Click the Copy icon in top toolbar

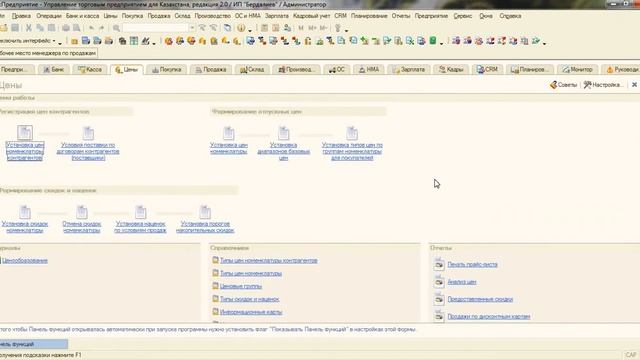pos(40,28)
